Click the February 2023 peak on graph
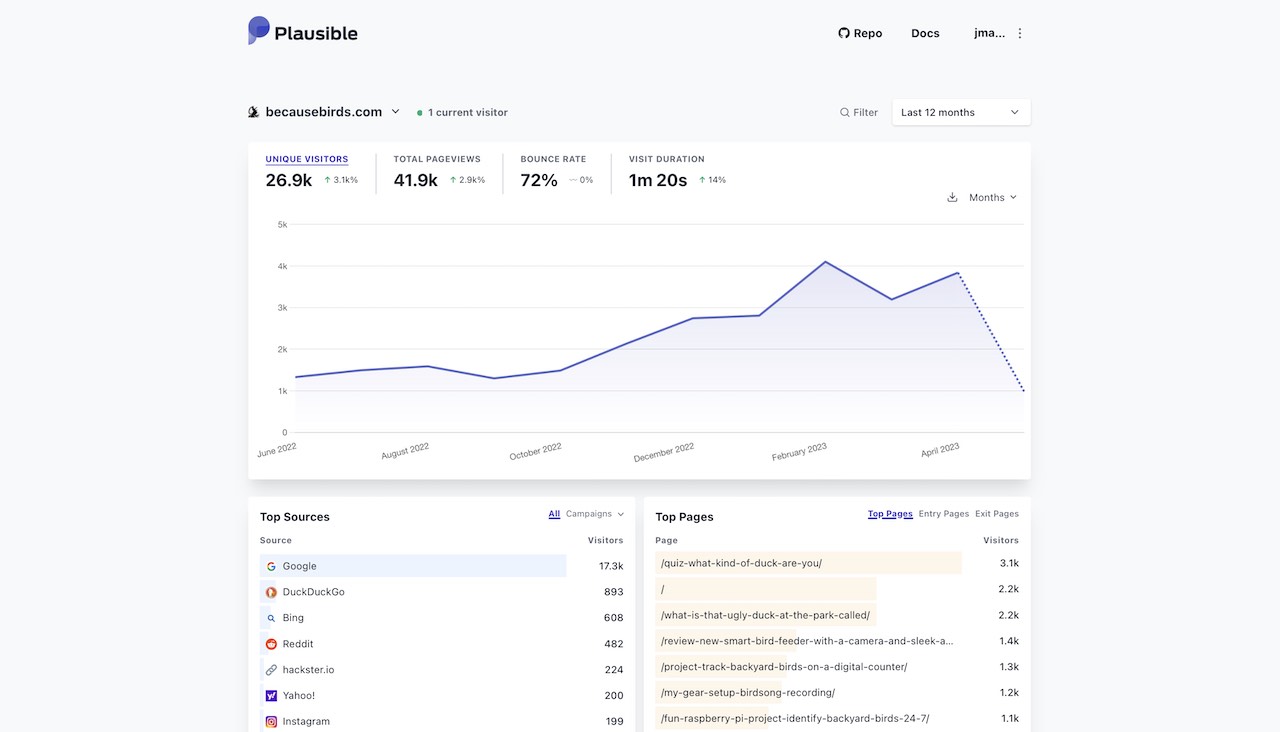Screen dimensions: 1280x732 [x=825, y=262]
